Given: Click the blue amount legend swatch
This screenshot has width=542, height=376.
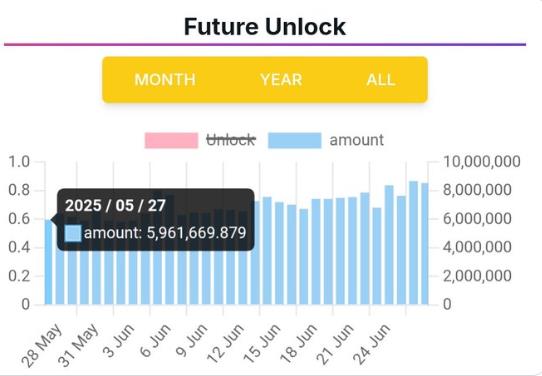Looking at the screenshot, I should tap(295, 140).
